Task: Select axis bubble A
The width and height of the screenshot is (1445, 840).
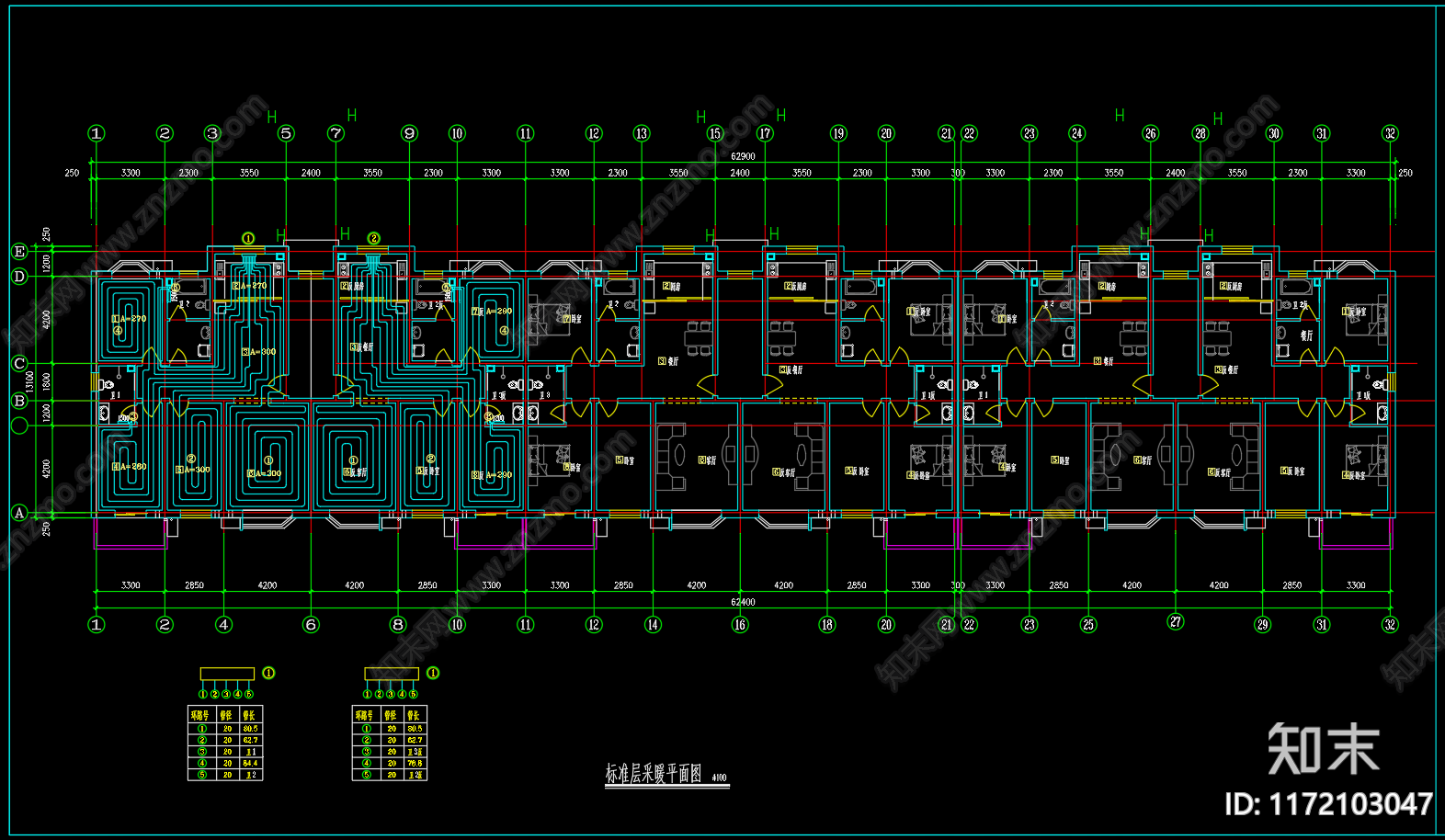Action: 19,513
